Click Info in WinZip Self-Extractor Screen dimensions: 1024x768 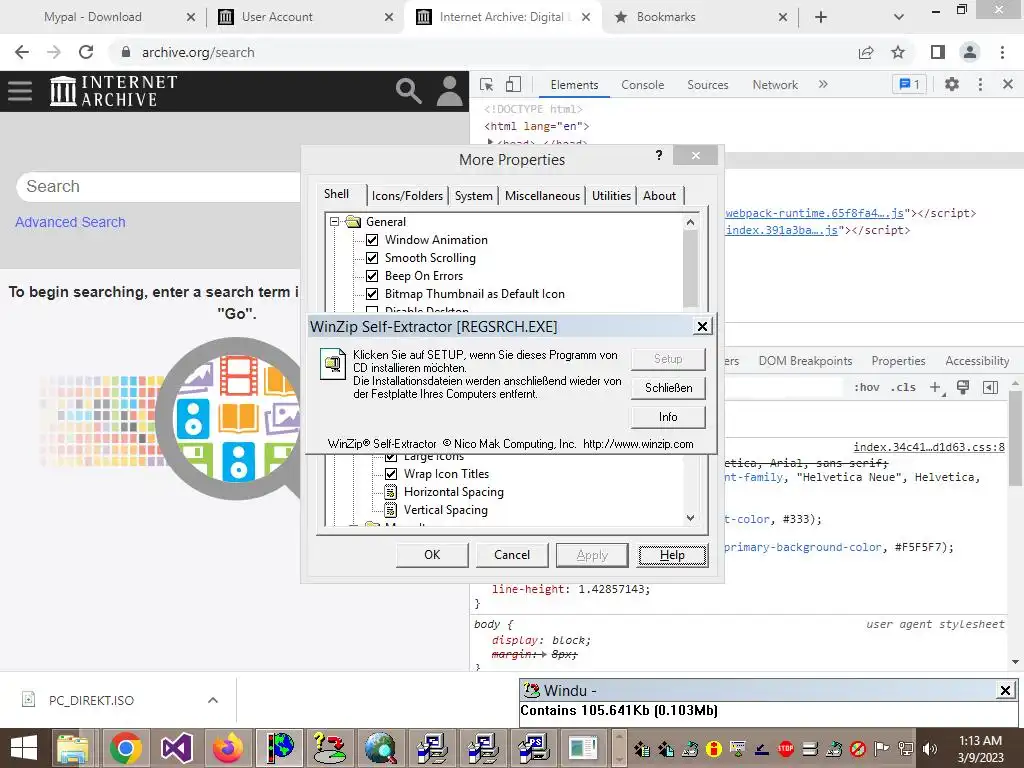[x=668, y=417]
